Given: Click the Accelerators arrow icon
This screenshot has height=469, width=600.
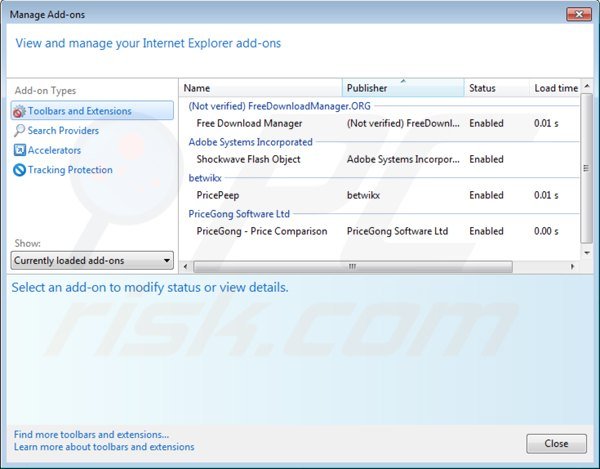Looking at the screenshot, I should [x=19, y=150].
